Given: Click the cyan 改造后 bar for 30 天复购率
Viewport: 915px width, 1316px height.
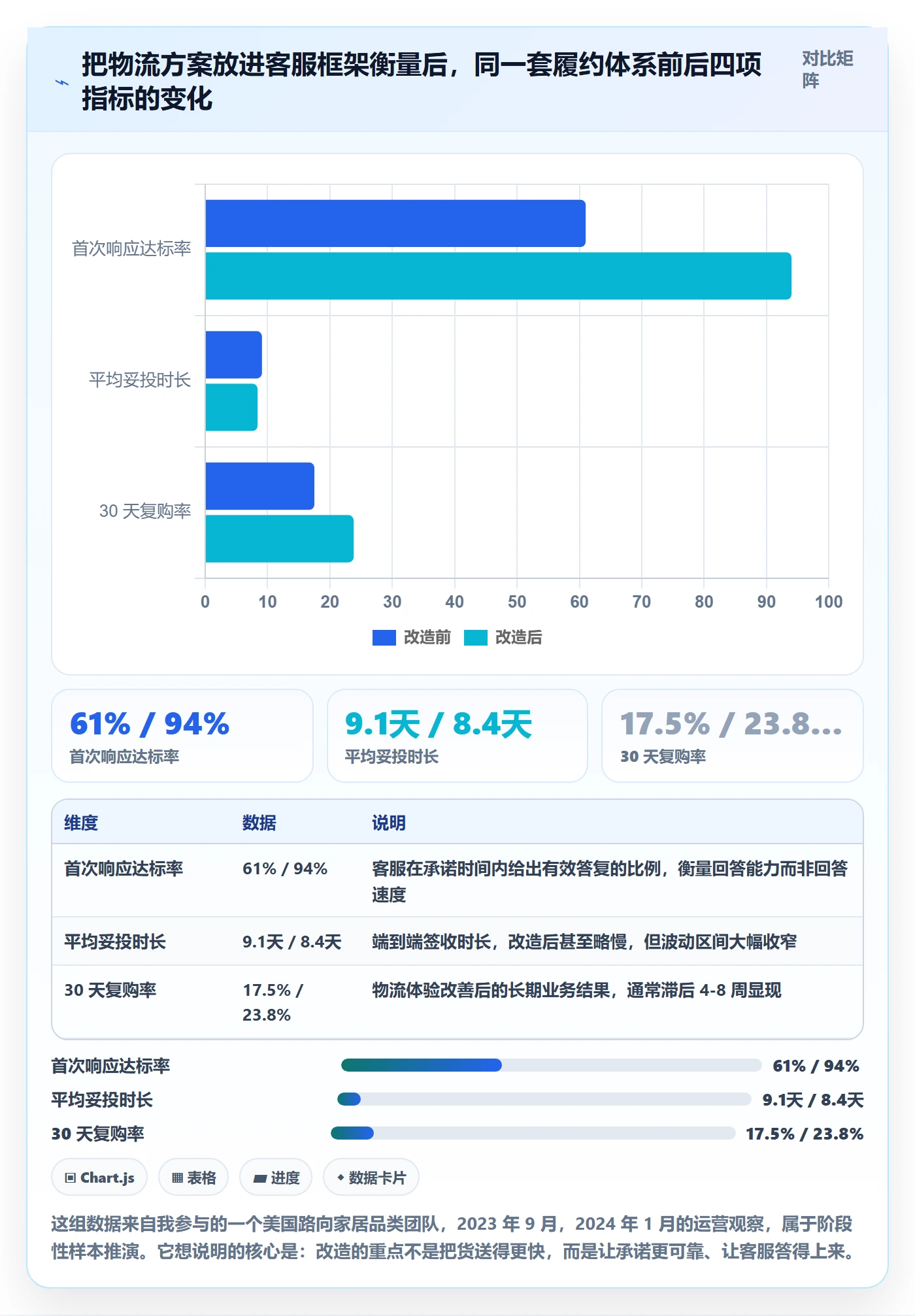Looking at the screenshot, I should pos(279,538).
